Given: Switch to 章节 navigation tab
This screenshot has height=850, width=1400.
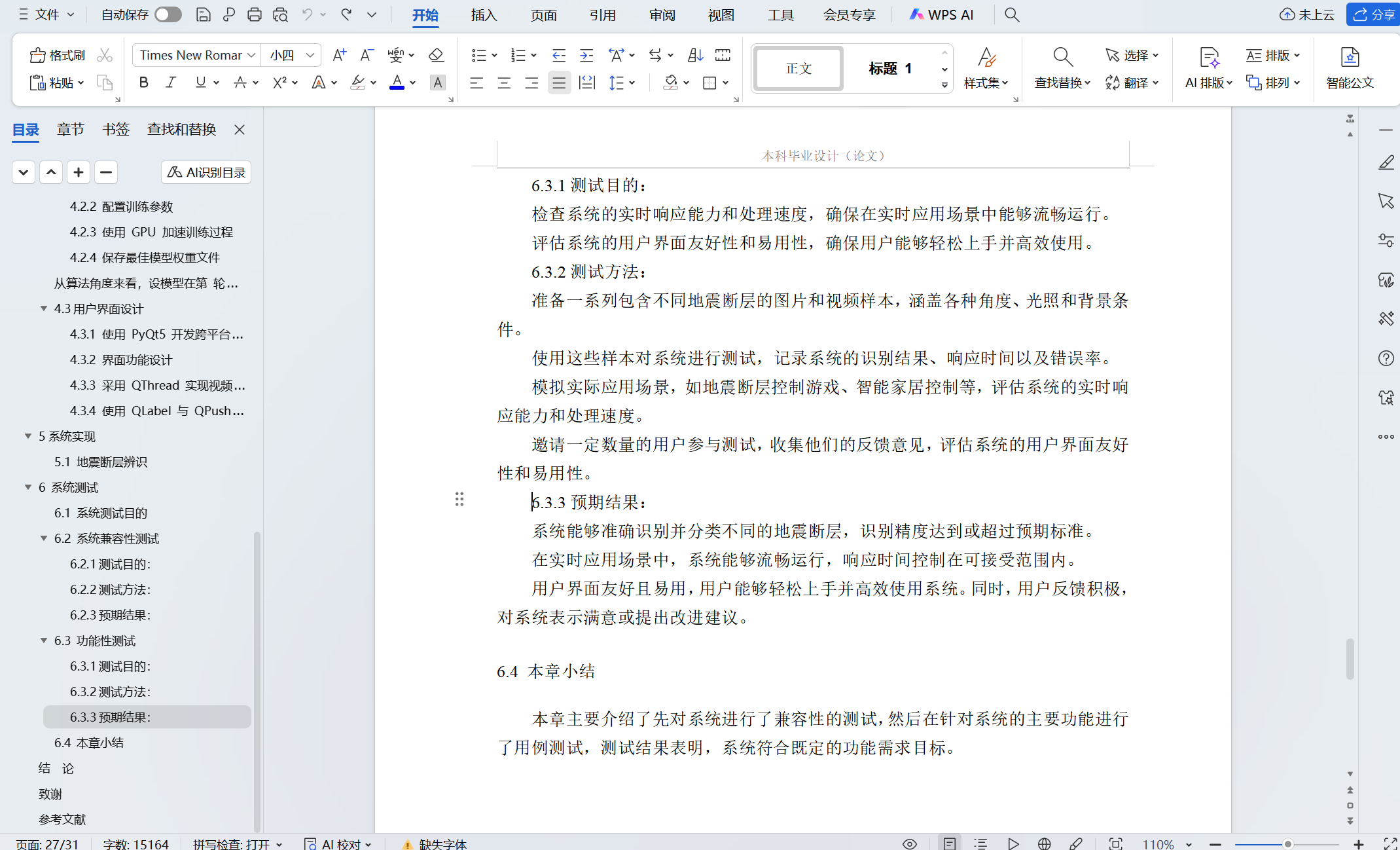Looking at the screenshot, I should coord(70,129).
